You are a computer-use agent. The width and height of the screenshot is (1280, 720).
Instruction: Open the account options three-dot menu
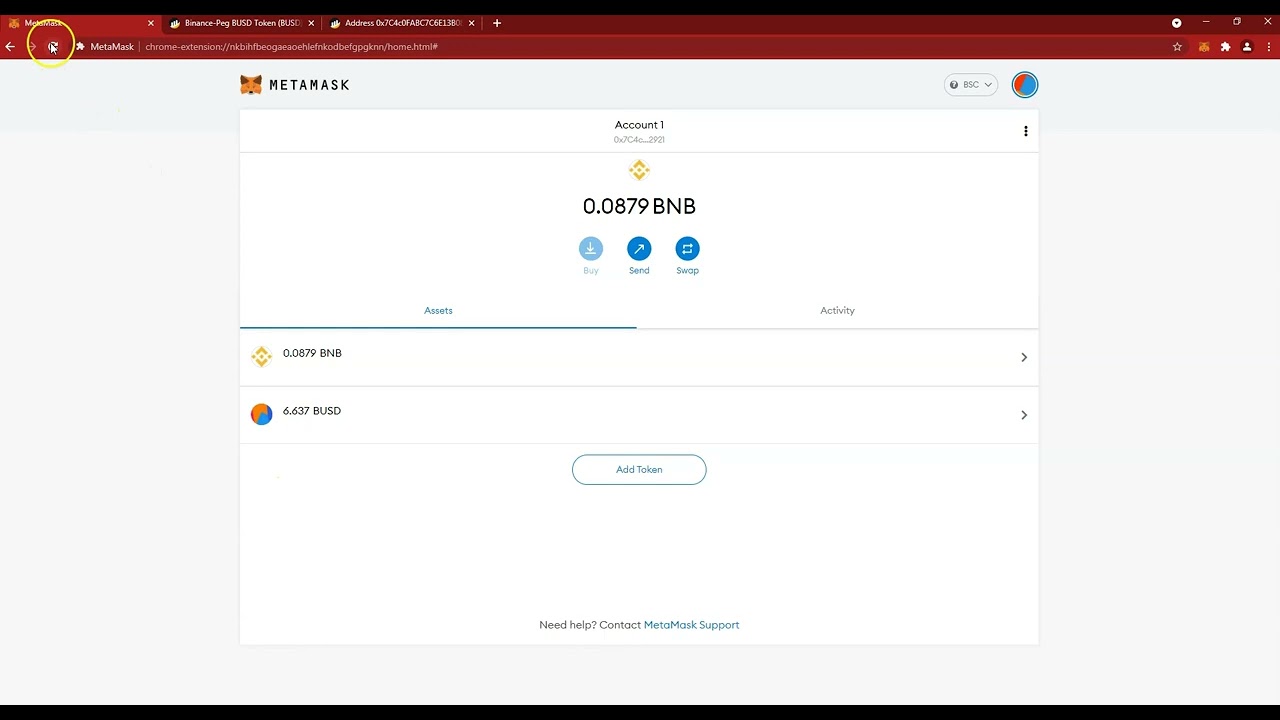(1025, 131)
